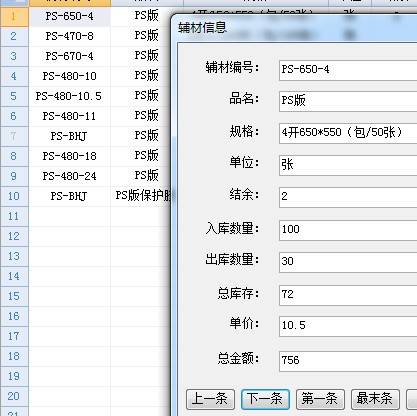The height and width of the screenshot is (416, 417).
Task: Edit the 入库数量 field showing 100
Action: coord(348,230)
